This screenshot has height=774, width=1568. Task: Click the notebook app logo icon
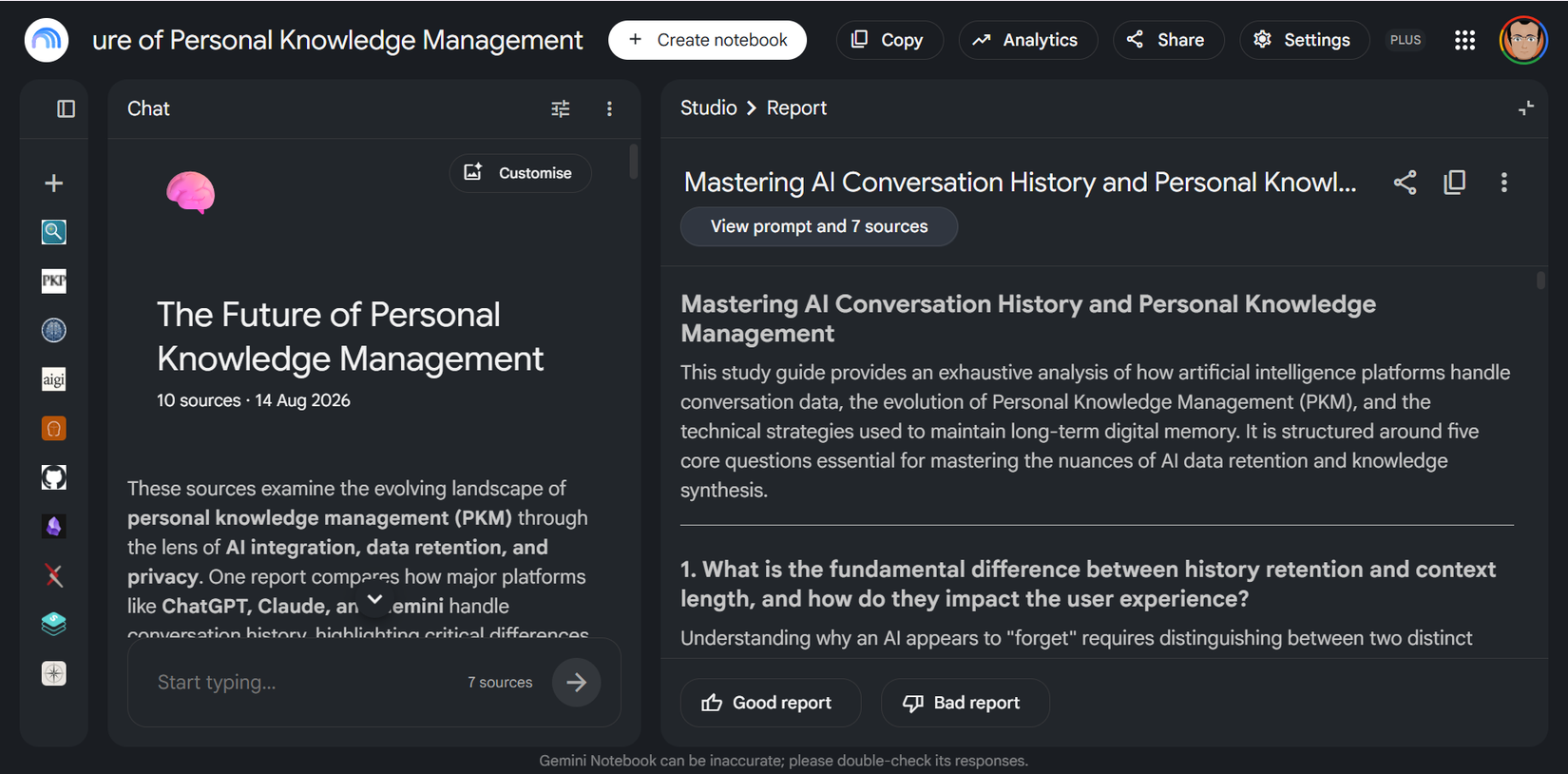tap(47, 40)
